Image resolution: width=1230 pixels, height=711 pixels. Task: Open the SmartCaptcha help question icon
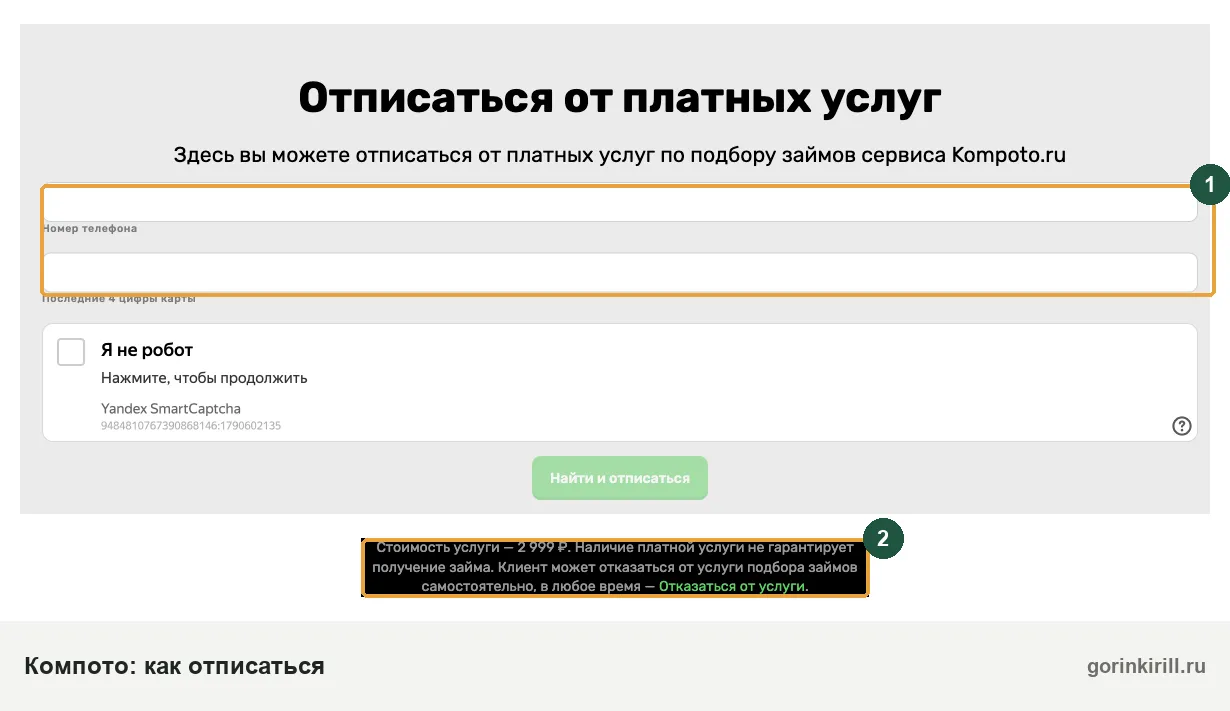pos(1181,426)
